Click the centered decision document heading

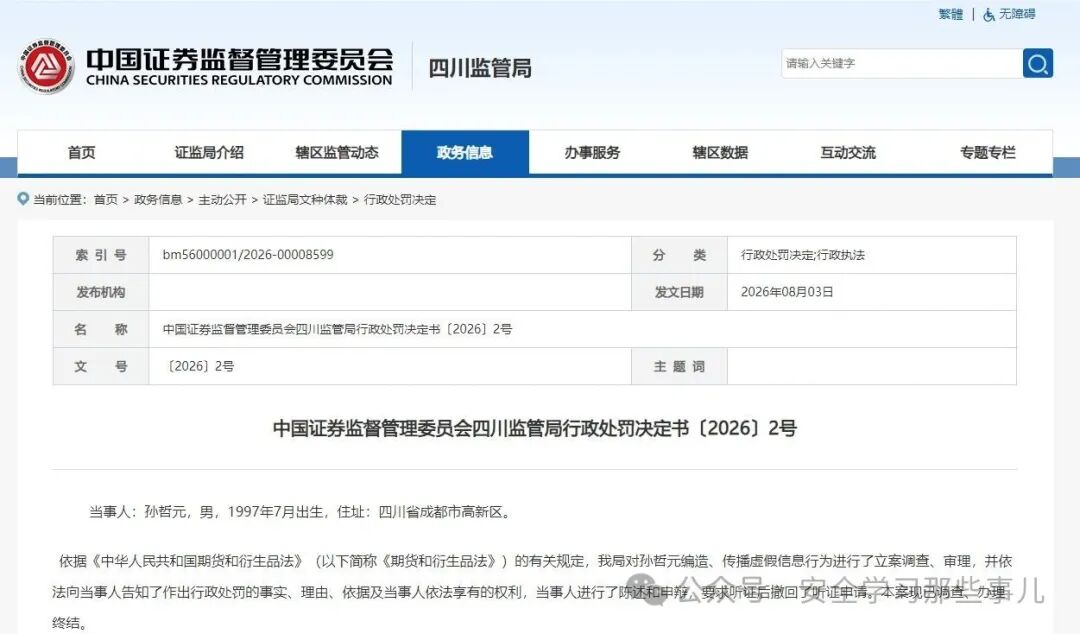pos(534,428)
